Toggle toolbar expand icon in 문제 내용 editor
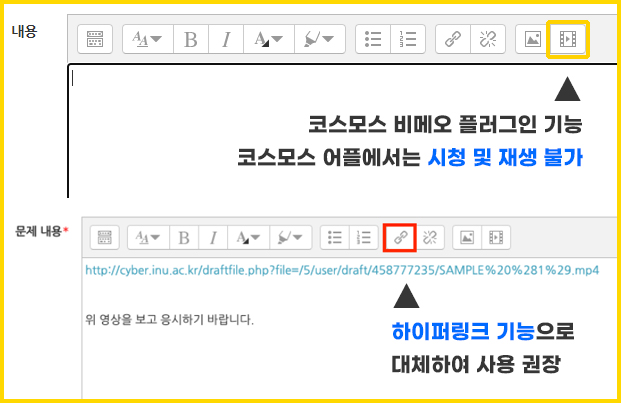The height and width of the screenshot is (403, 621). coord(105,238)
